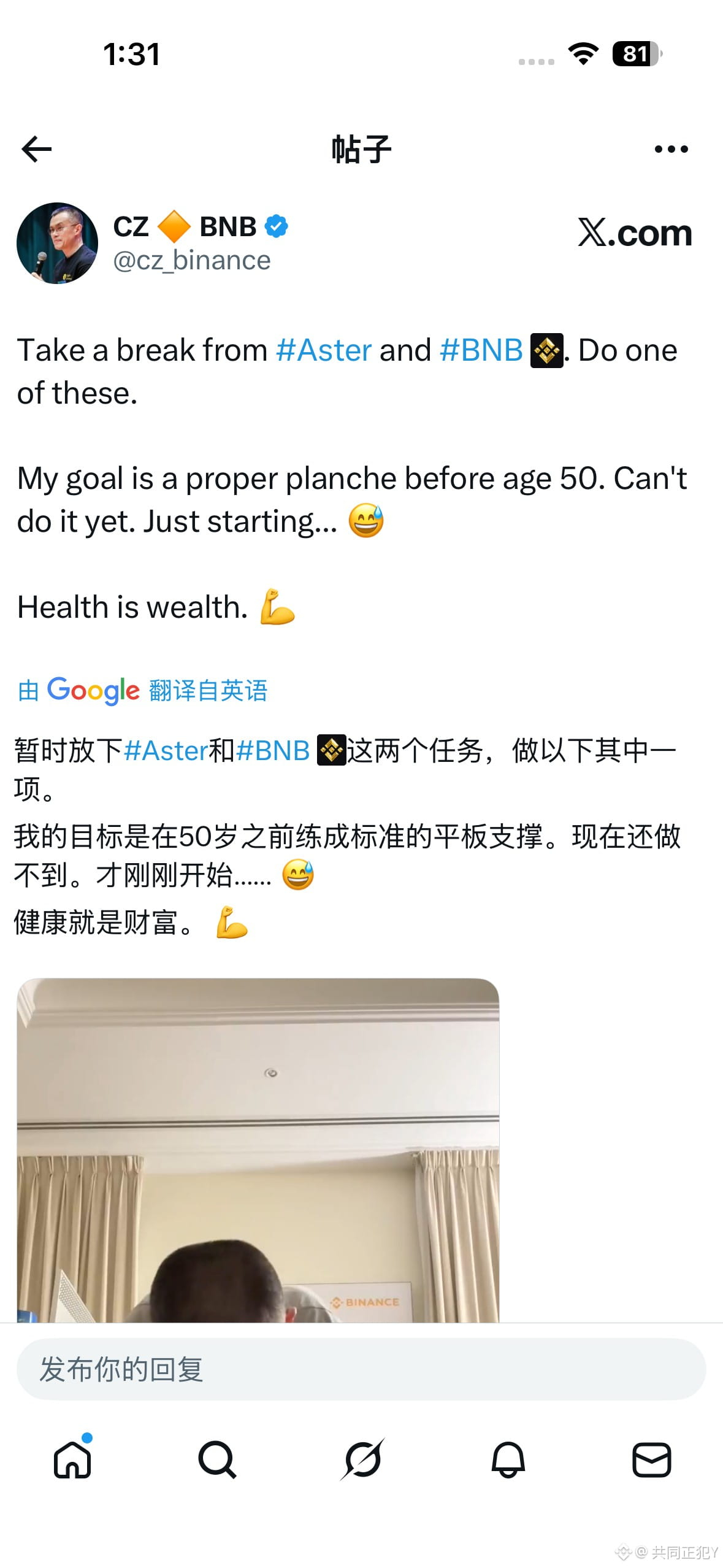Go to the Home tab icon
The image size is (723, 1568).
tap(72, 1459)
